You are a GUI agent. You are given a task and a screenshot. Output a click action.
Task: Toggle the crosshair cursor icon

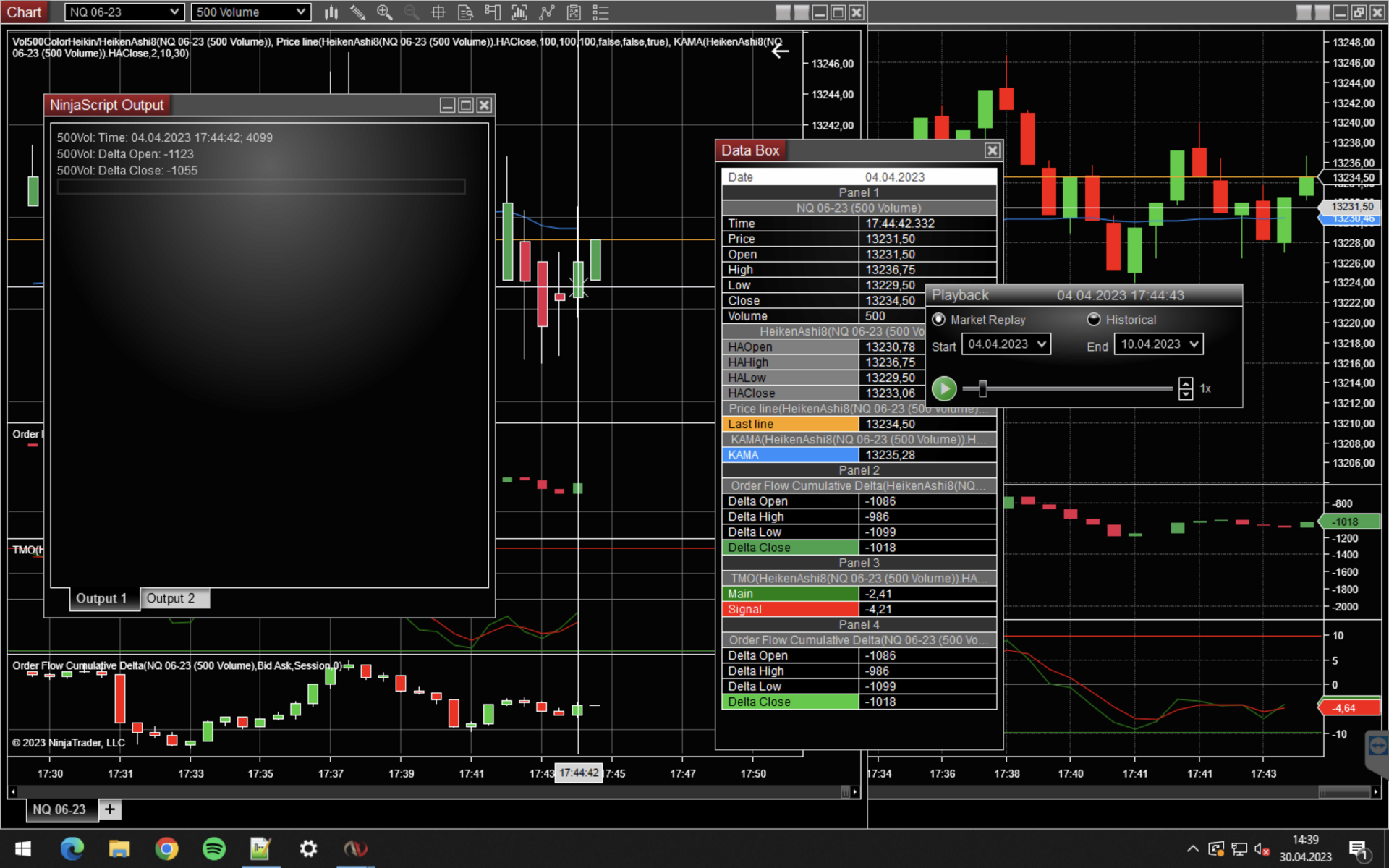[x=438, y=12]
